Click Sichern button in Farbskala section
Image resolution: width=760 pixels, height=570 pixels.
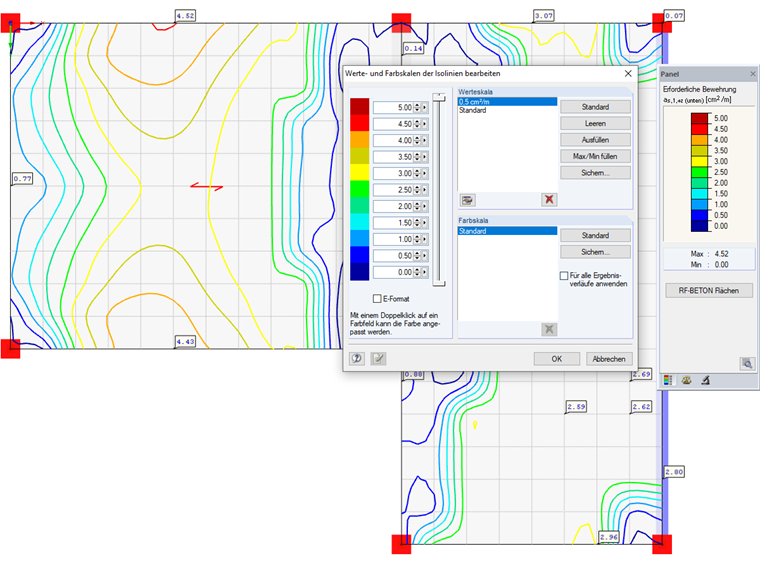coord(595,252)
